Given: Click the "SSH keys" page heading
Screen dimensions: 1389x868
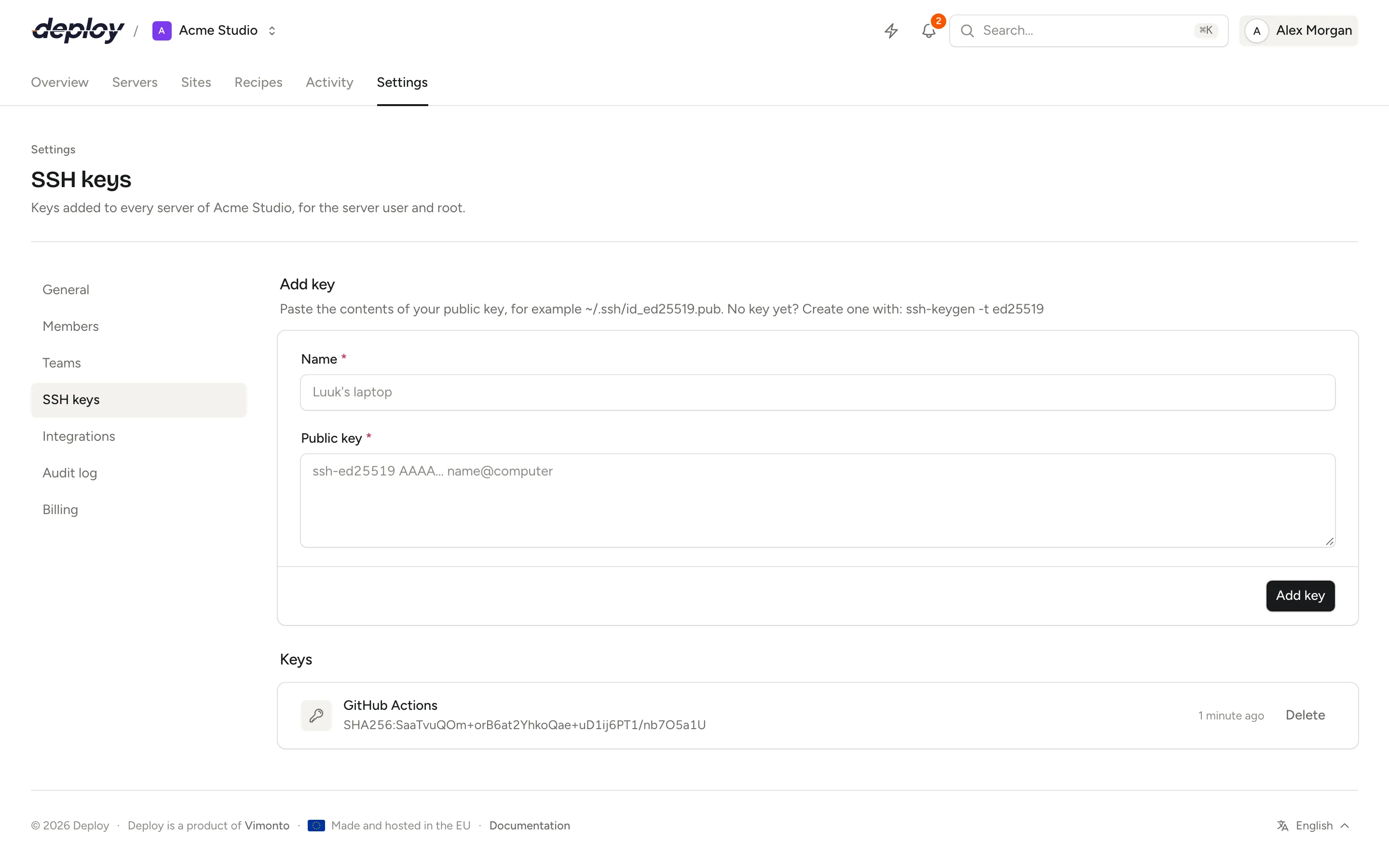Looking at the screenshot, I should click(81, 180).
